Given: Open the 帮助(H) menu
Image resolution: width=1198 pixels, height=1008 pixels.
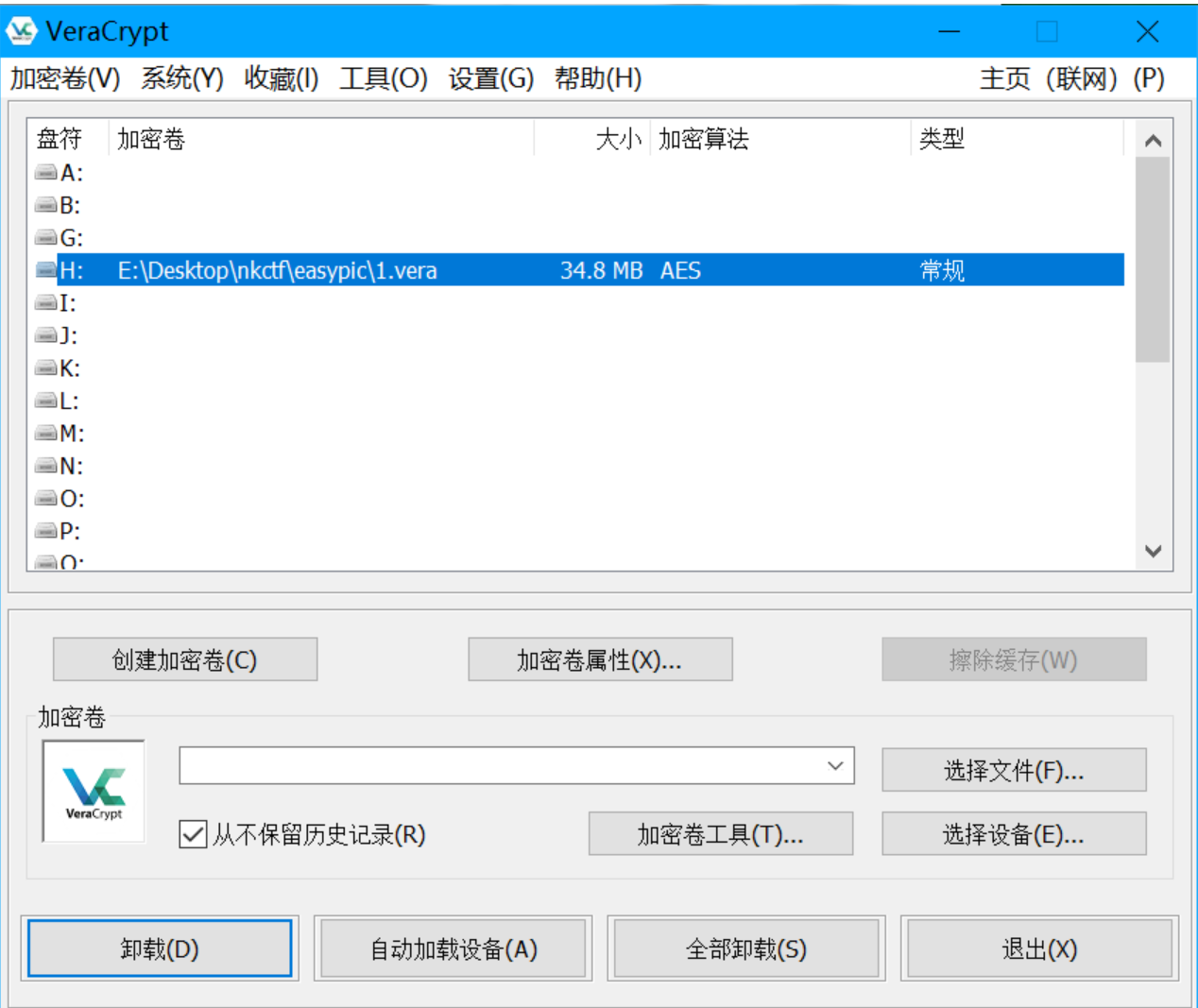Looking at the screenshot, I should tap(598, 78).
